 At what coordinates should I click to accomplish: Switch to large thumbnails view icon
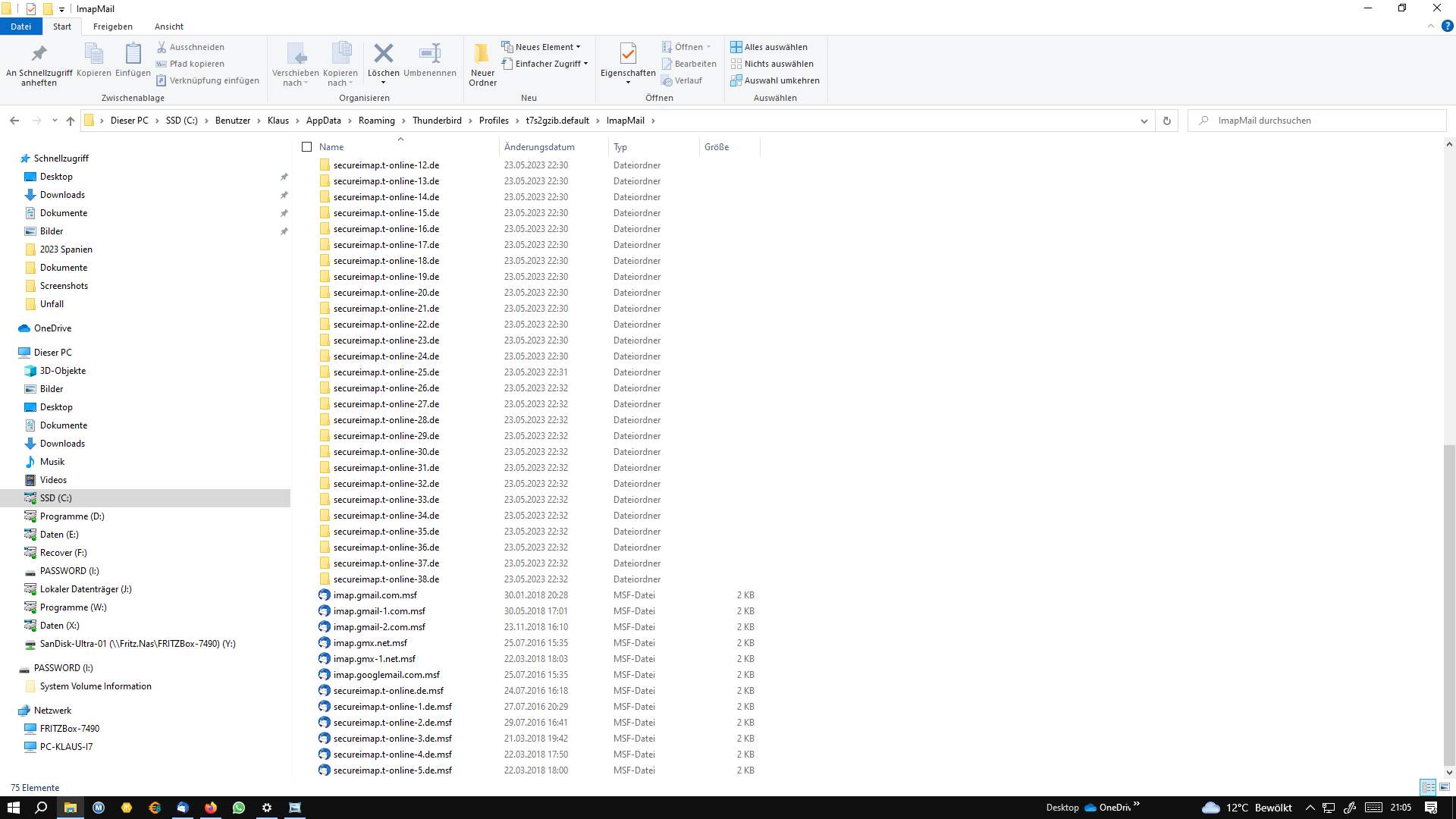(1445, 787)
